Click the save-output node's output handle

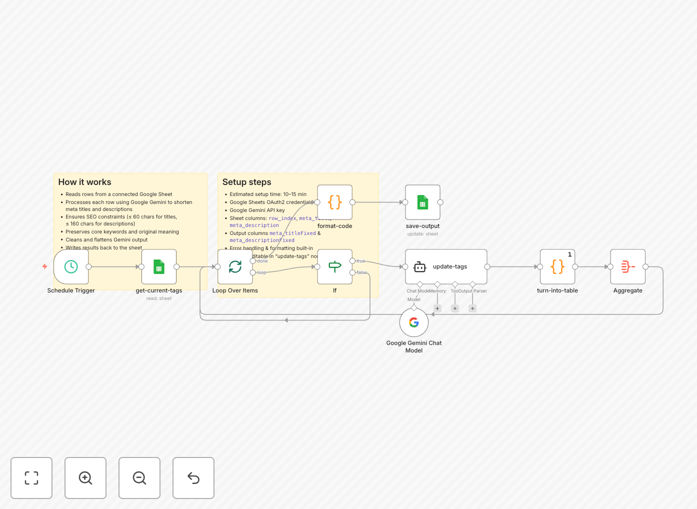441,202
